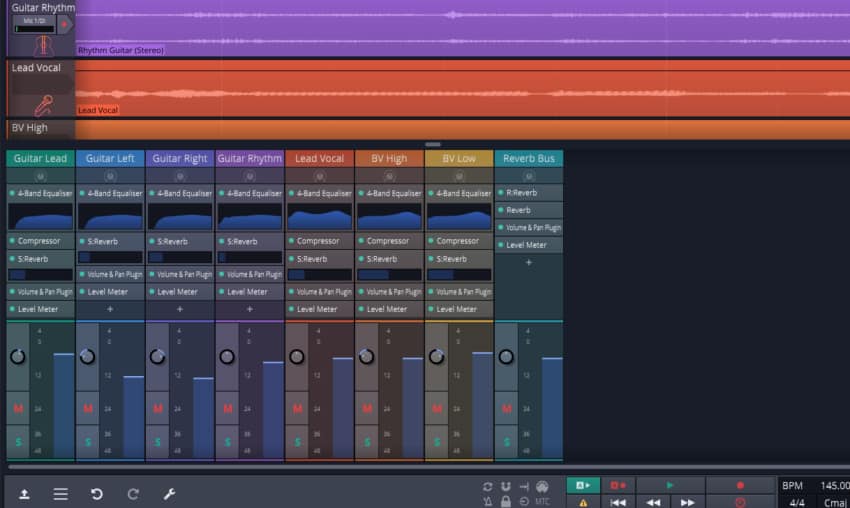Click the wrench settings icon in bottom toolbar

[x=169, y=494]
